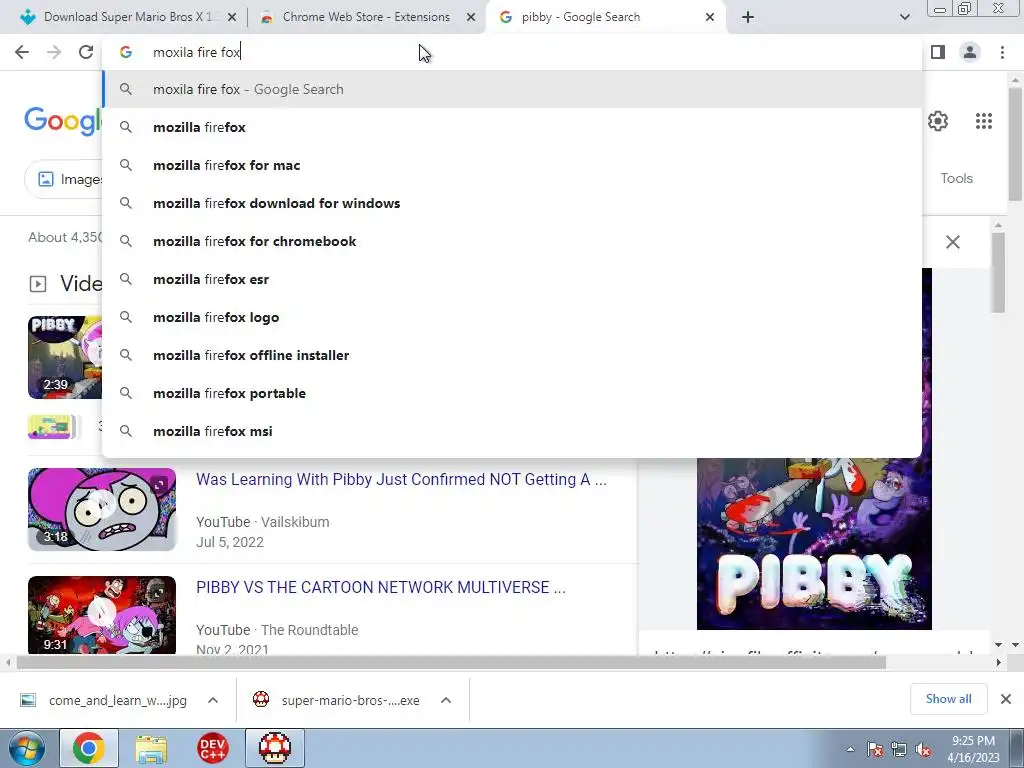Click the Tools button under search
Image resolution: width=1024 pixels, height=768 pixels.
tap(956, 178)
